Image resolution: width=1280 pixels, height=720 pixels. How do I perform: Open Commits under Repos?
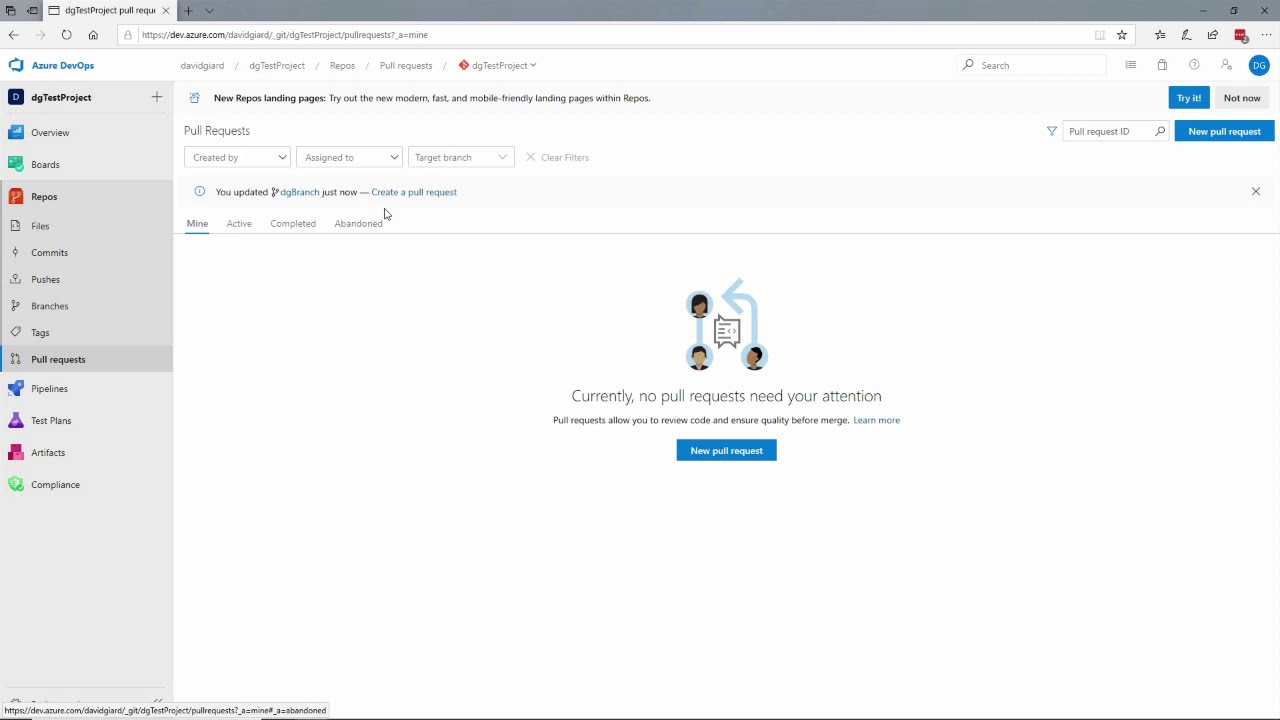pyautogui.click(x=49, y=253)
